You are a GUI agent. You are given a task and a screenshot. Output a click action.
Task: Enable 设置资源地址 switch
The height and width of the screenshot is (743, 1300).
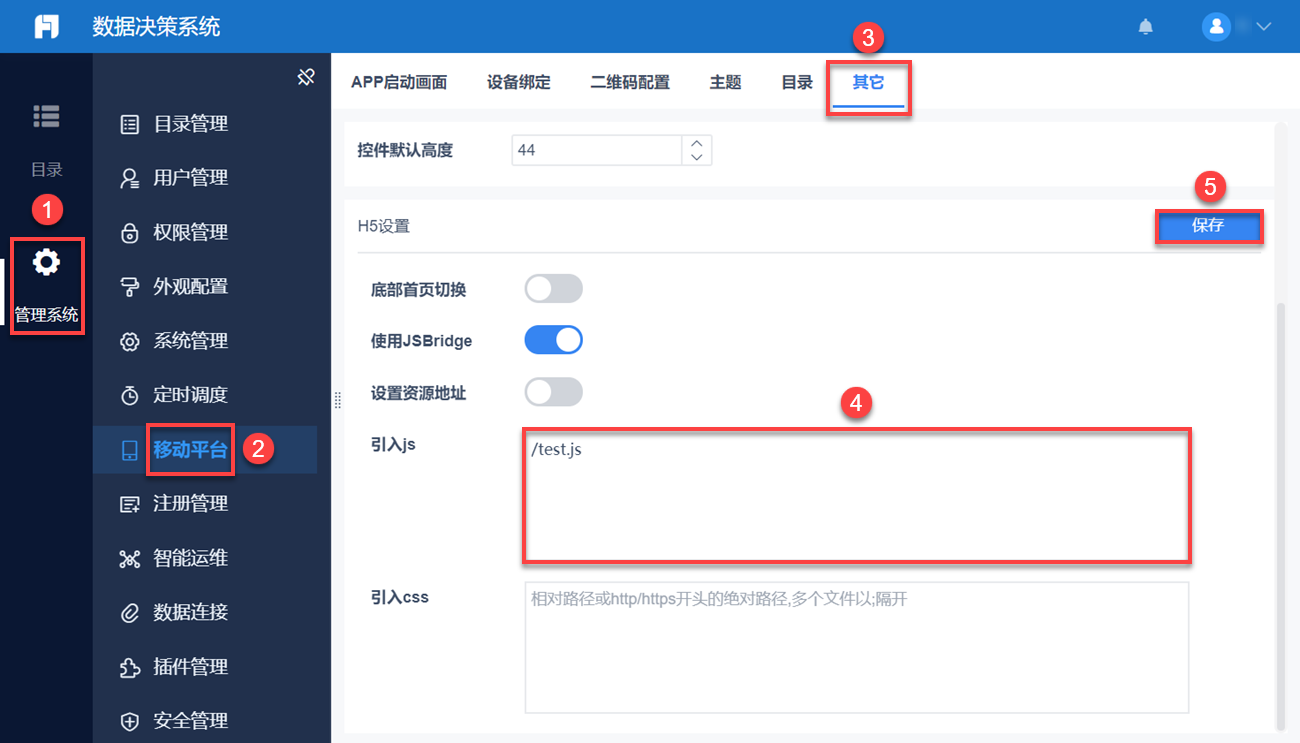click(554, 392)
